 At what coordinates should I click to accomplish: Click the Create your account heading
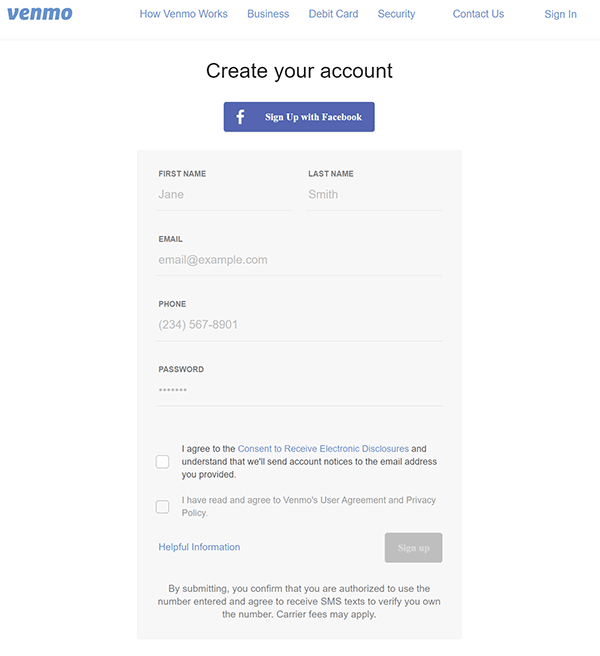coord(299,71)
